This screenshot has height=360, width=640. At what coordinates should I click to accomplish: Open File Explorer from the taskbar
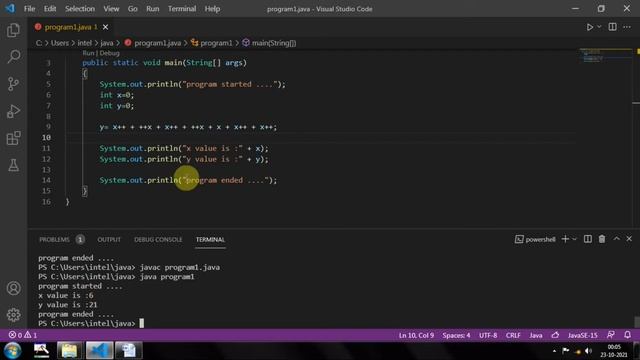pyautogui.click(x=69, y=350)
